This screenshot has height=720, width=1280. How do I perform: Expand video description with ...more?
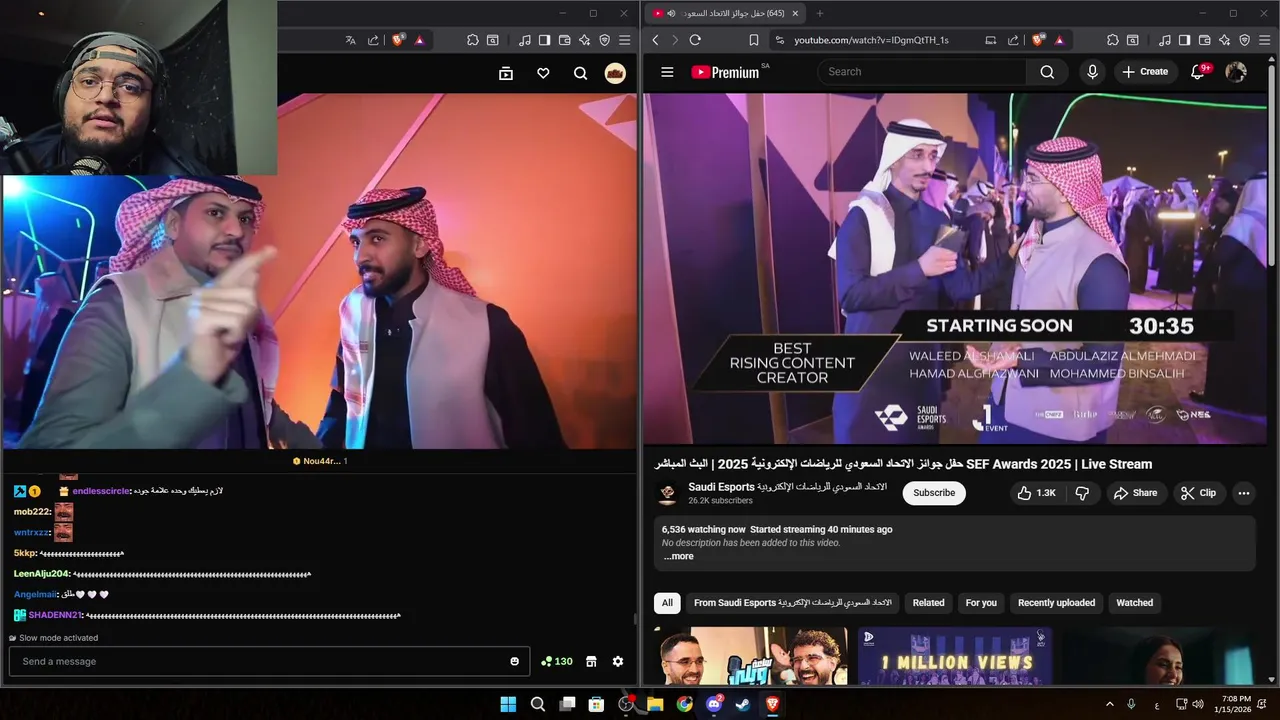[x=678, y=556]
